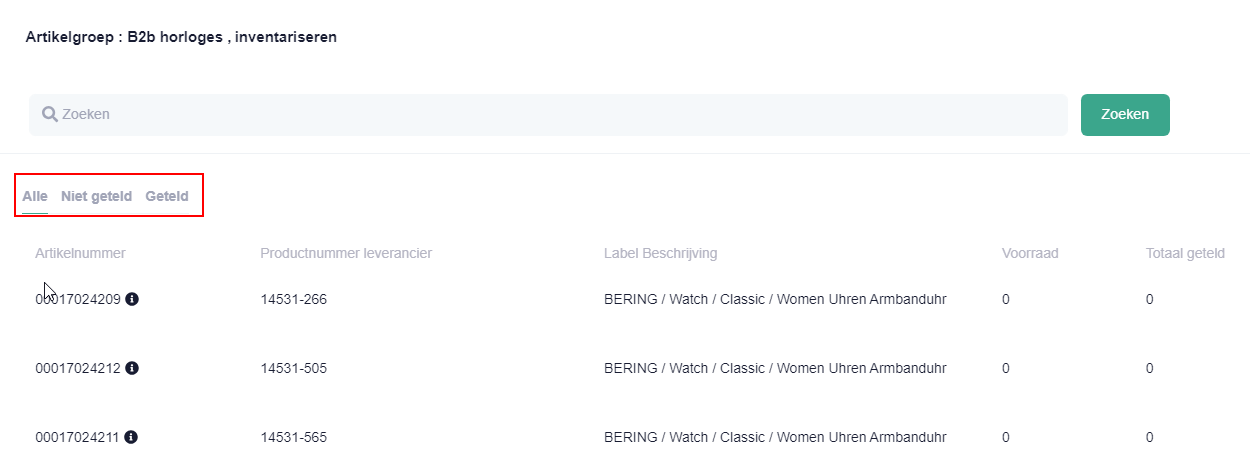Image resolution: width=1250 pixels, height=476 pixels.
Task: Select article number 00017024212
Action: 78,368
